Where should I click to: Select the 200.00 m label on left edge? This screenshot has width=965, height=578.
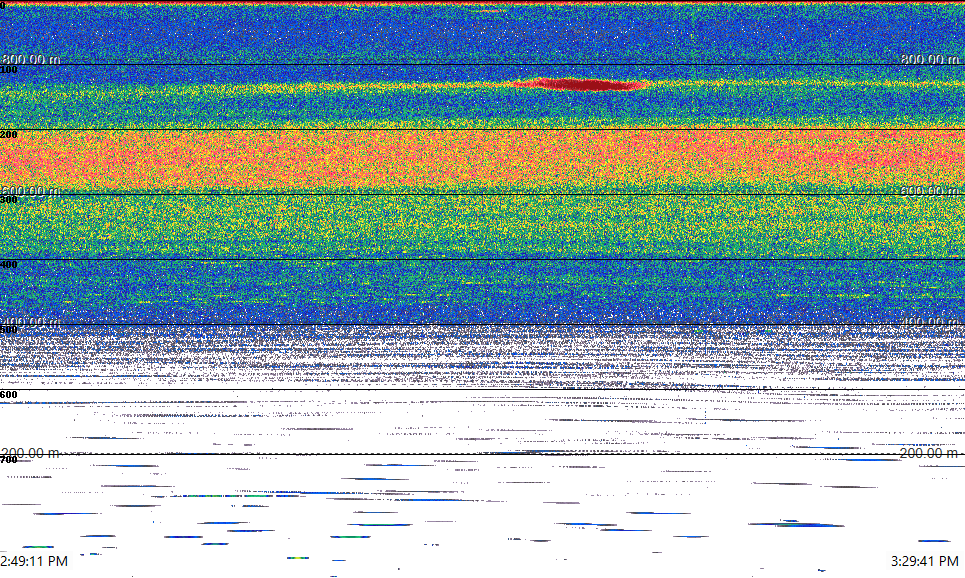pyautogui.click(x=31, y=453)
